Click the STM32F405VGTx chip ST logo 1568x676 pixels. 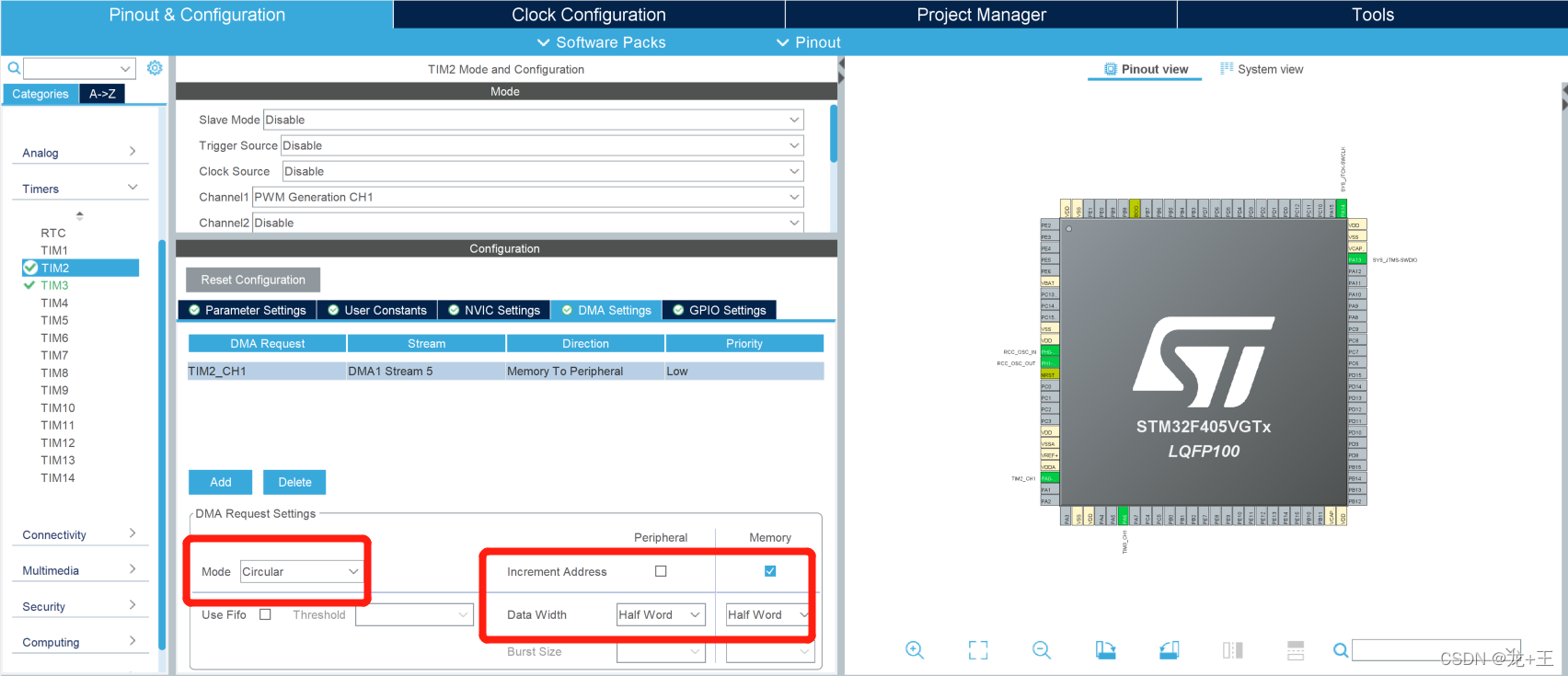click(x=1204, y=362)
